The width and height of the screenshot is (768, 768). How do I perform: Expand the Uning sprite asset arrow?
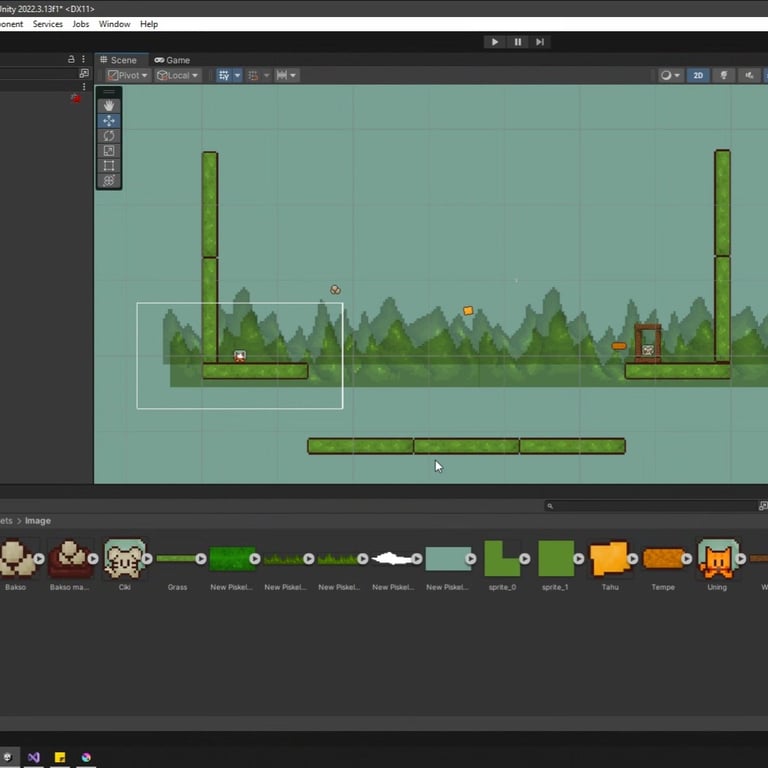[x=741, y=559]
